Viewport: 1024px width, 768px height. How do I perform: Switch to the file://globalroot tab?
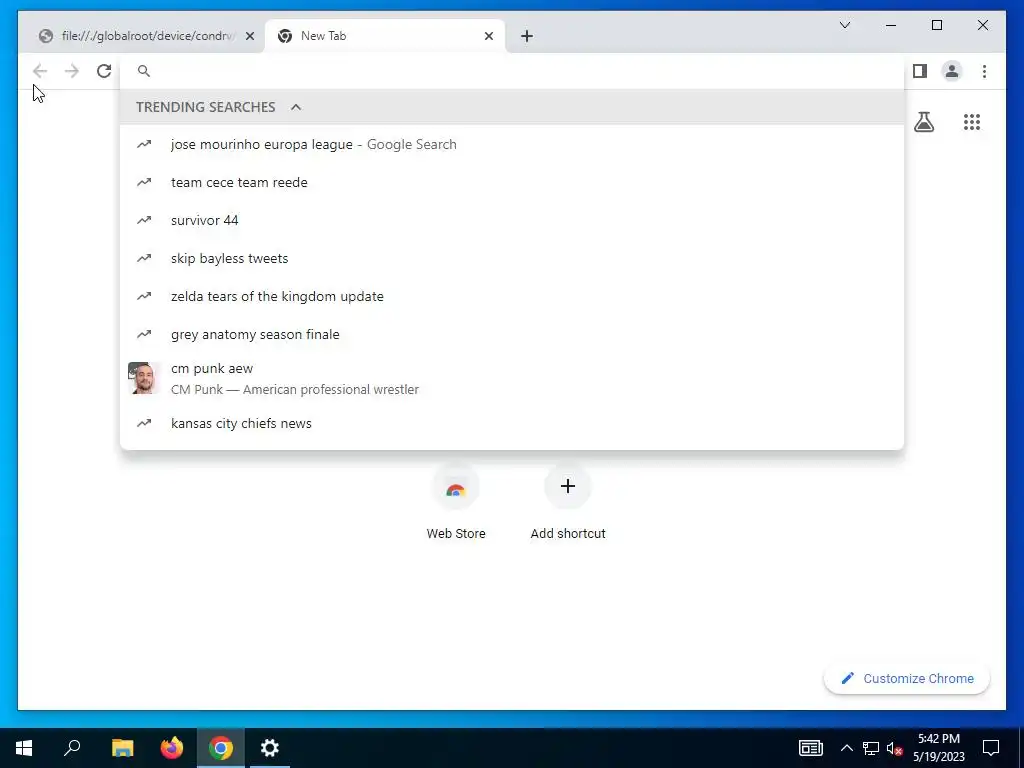point(141,37)
